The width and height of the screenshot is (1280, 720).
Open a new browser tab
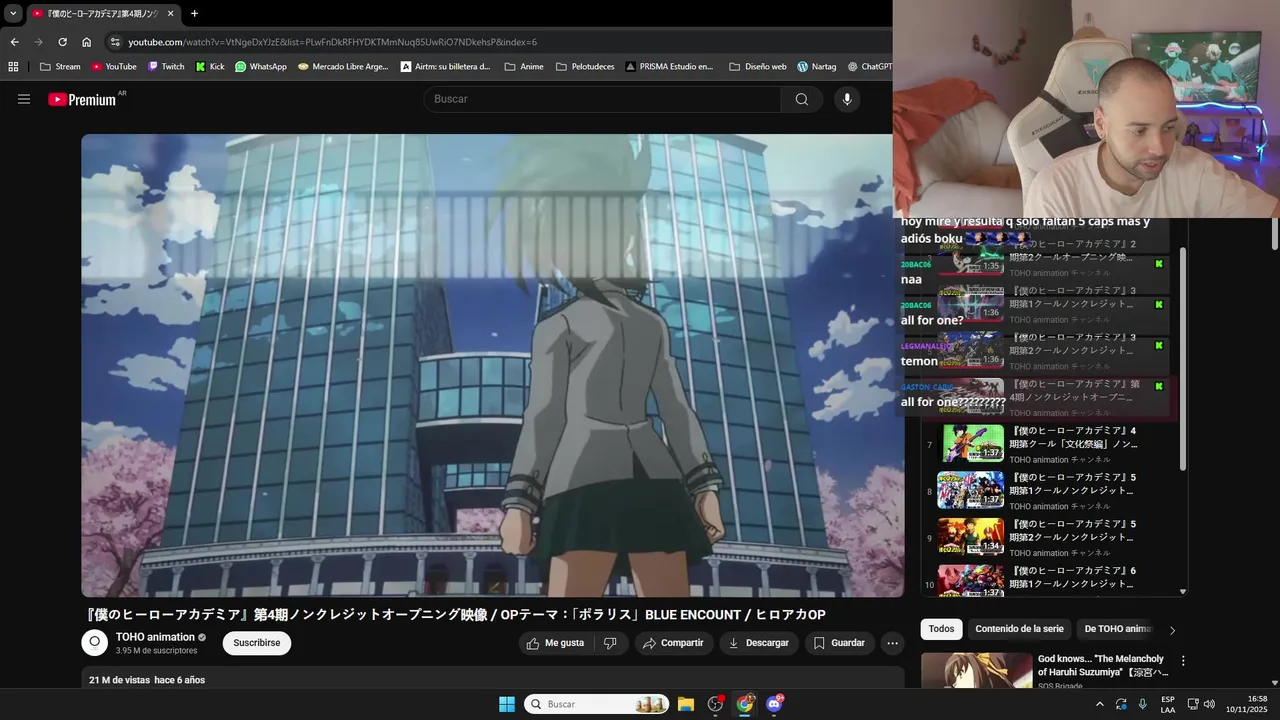tap(194, 14)
